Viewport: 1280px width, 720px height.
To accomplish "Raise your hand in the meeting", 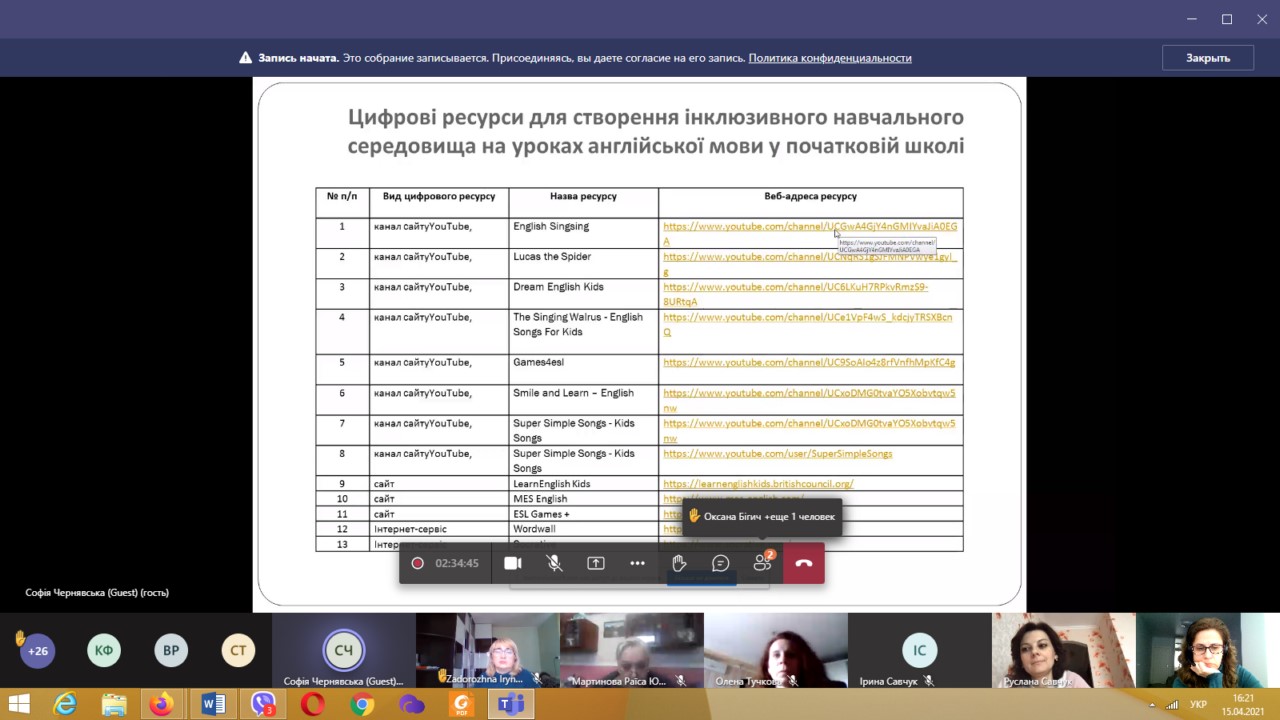I will (x=679, y=563).
